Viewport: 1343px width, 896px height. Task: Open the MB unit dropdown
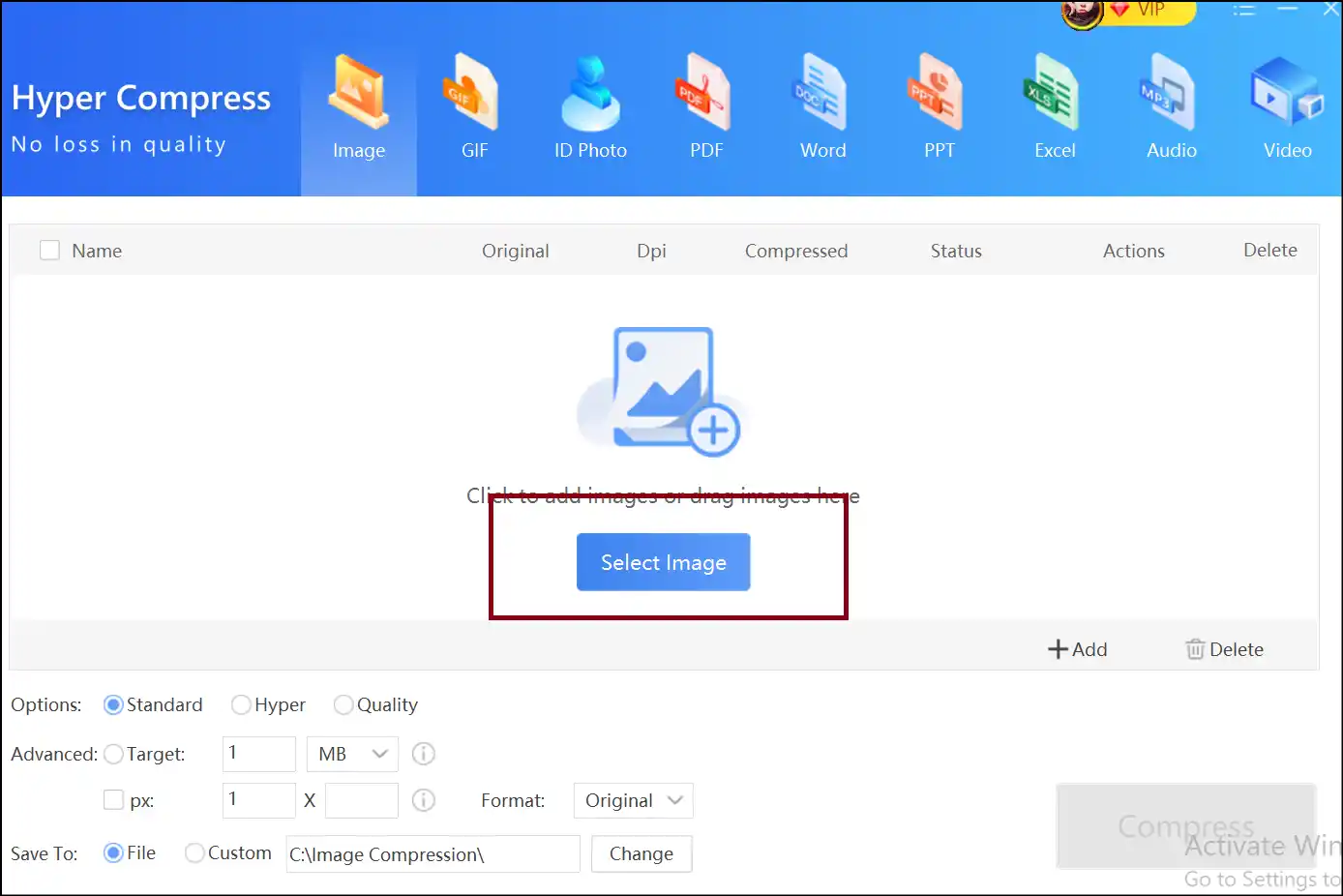point(352,754)
